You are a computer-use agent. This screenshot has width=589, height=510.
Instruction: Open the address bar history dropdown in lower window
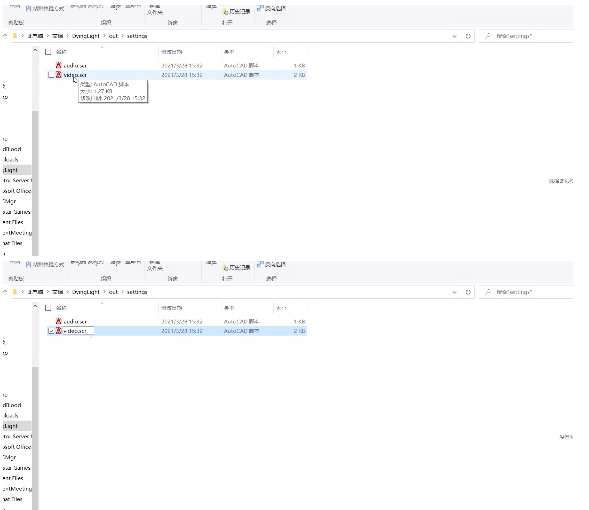pos(455,292)
